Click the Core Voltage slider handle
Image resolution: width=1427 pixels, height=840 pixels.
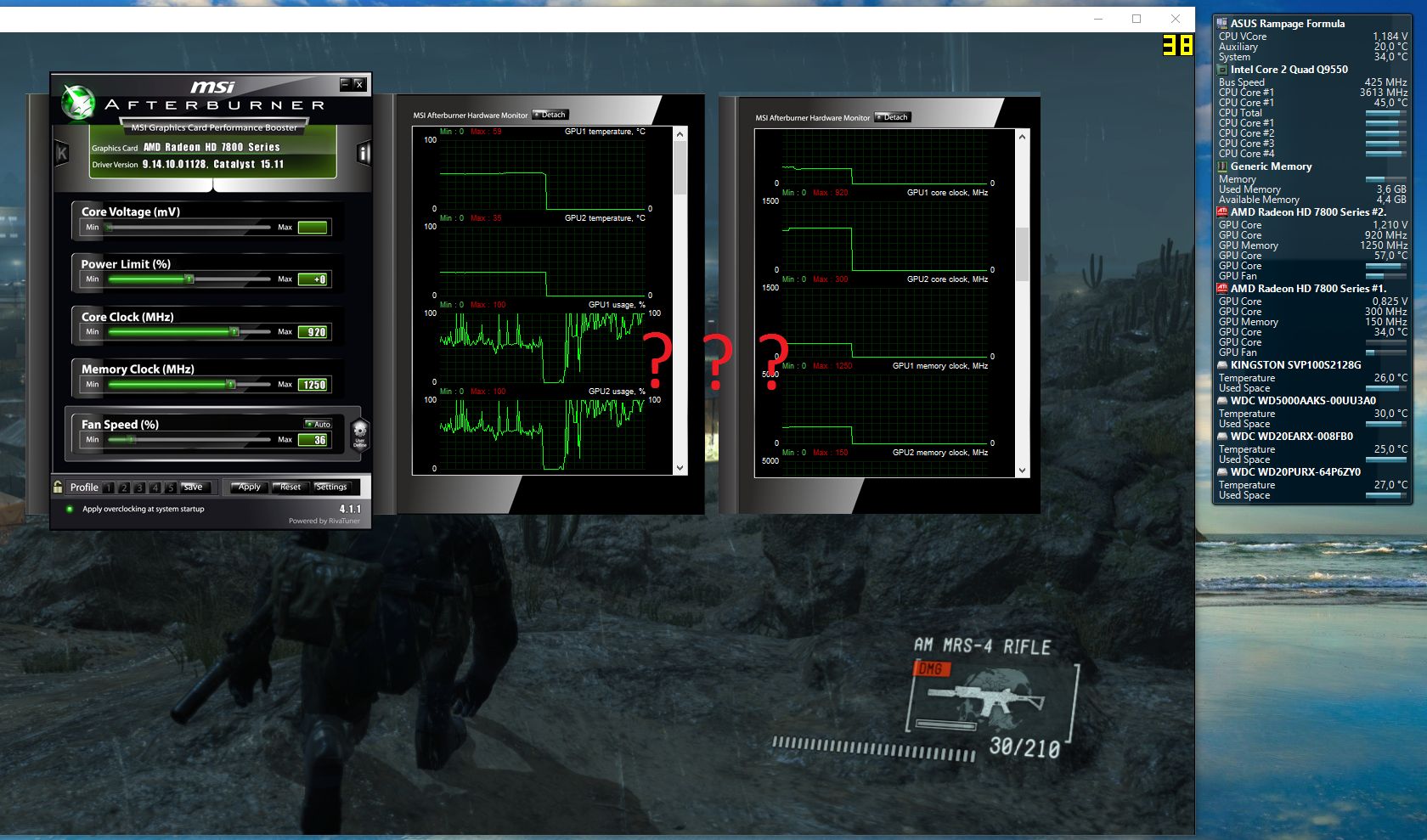(x=109, y=227)
